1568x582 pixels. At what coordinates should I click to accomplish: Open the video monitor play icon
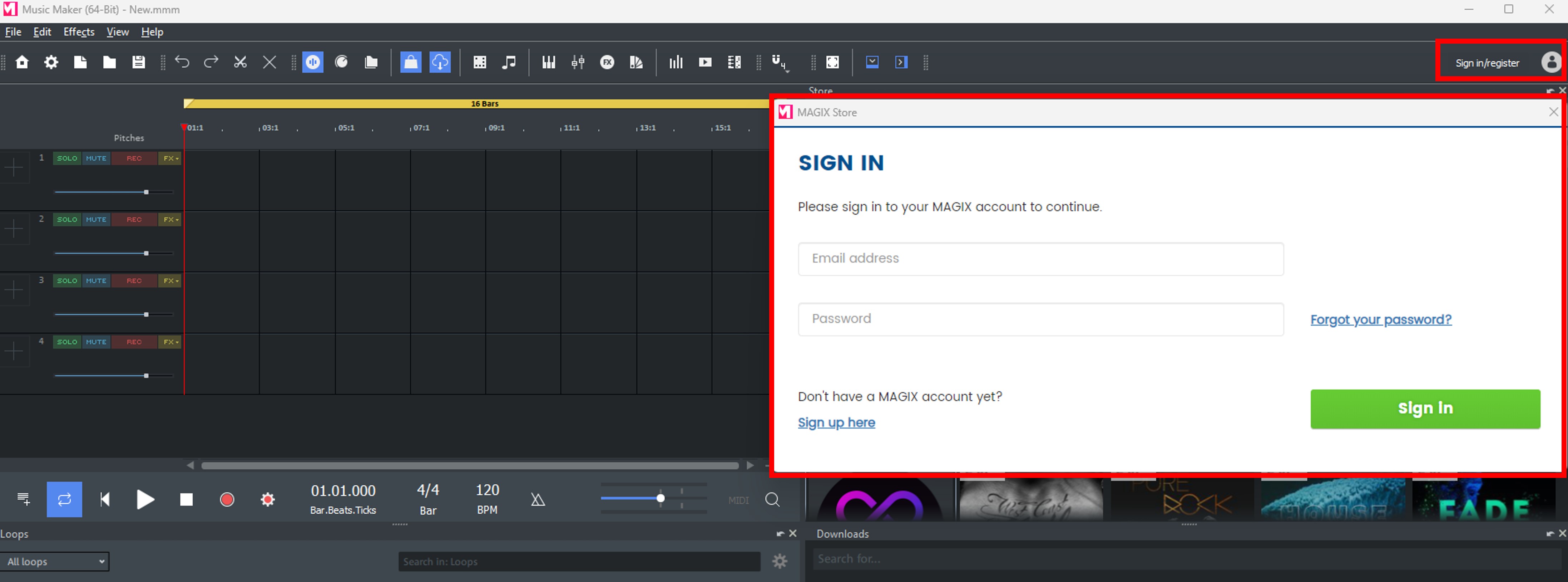pos(705,62)
